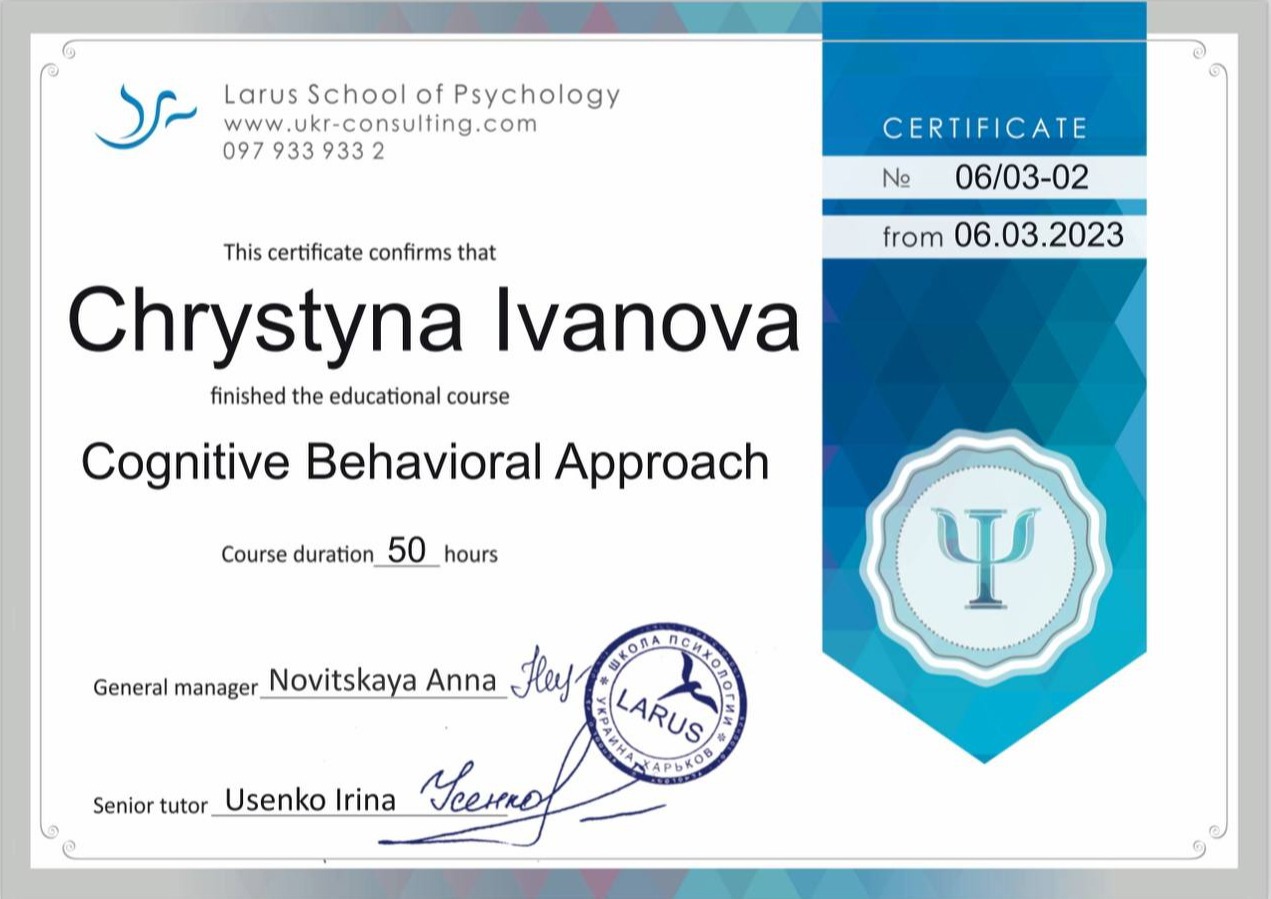Click the name Novitskaya Anna
Viewport: 1271px width, 899px height.
tap(383, 680)
